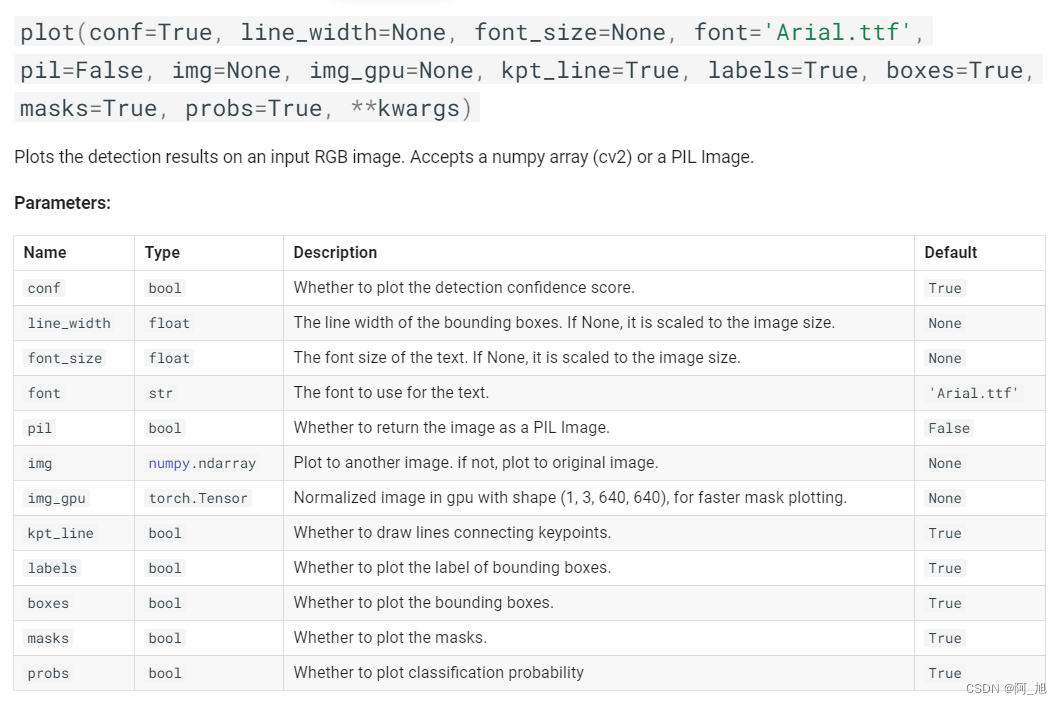The height and width of the screenshot is (704, 1062).
Task: Click the Default column header
Action: point(950,252)
